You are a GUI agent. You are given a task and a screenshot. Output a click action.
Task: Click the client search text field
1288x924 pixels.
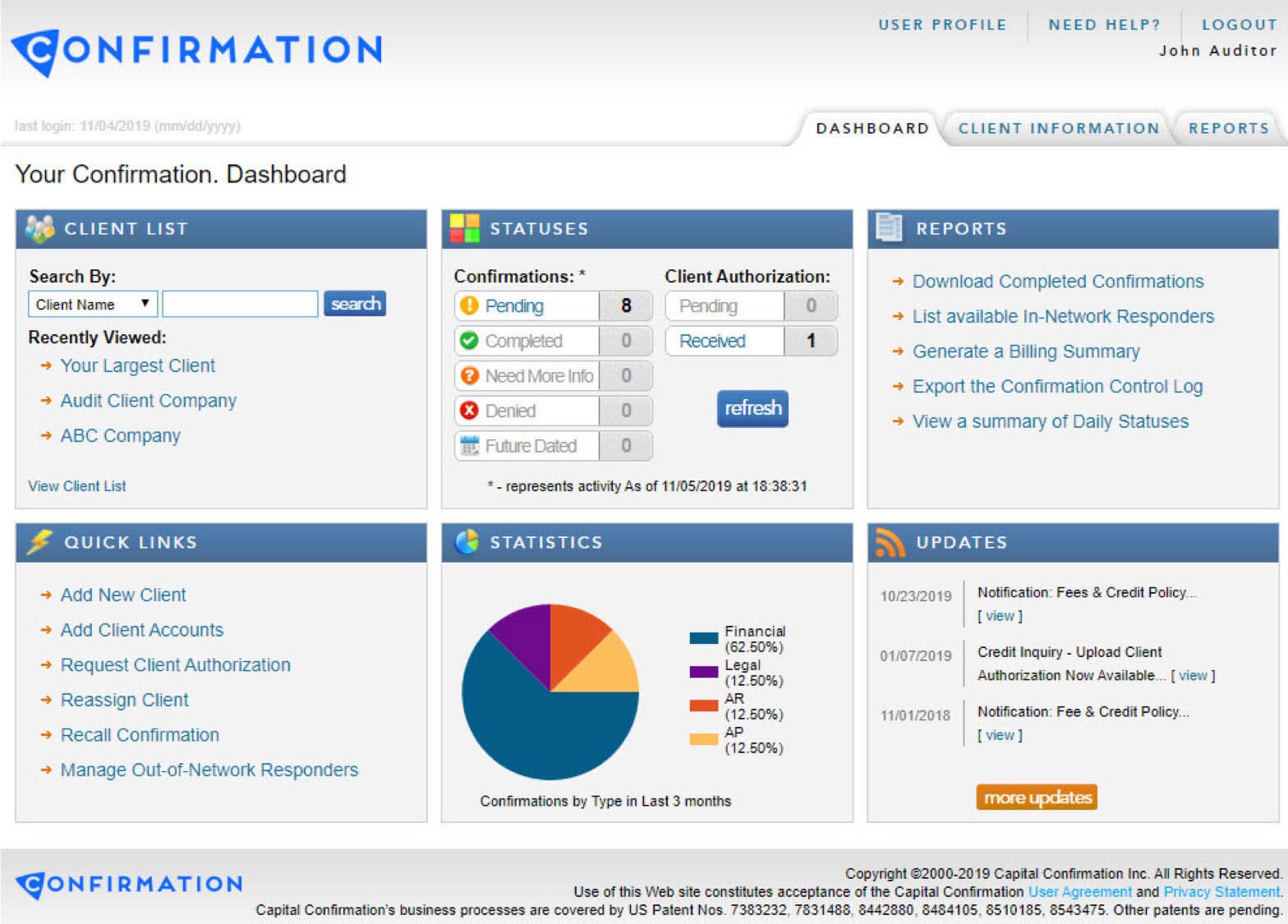(240, 304)
